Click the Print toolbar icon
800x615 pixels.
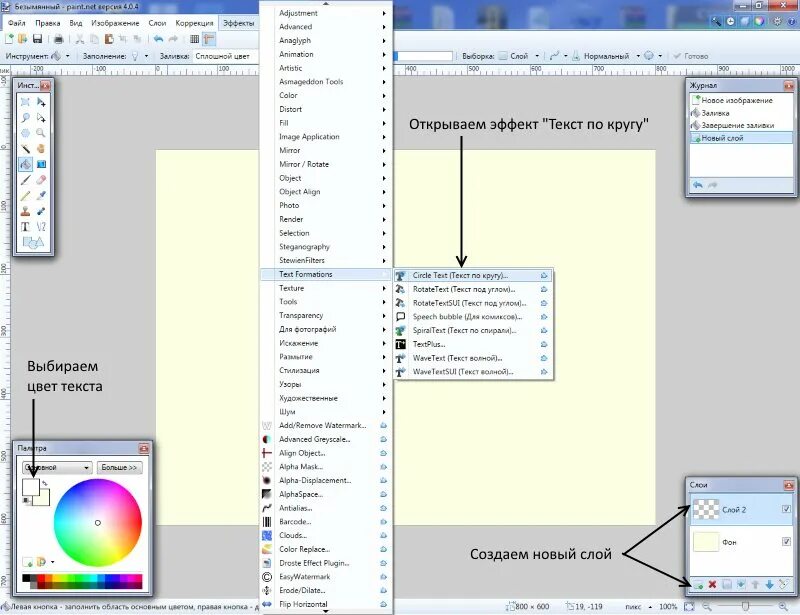59,39
